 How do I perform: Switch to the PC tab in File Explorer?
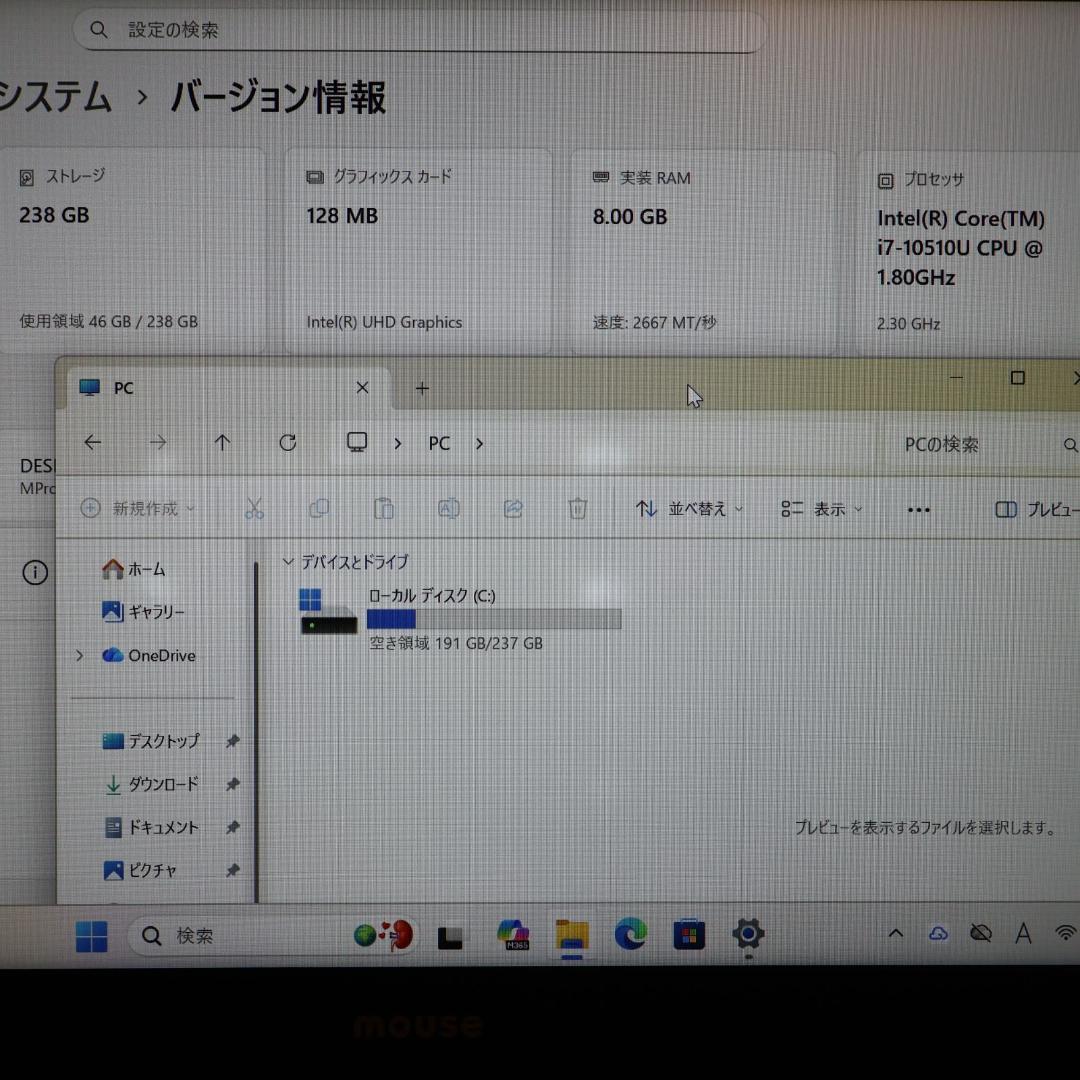122,388
